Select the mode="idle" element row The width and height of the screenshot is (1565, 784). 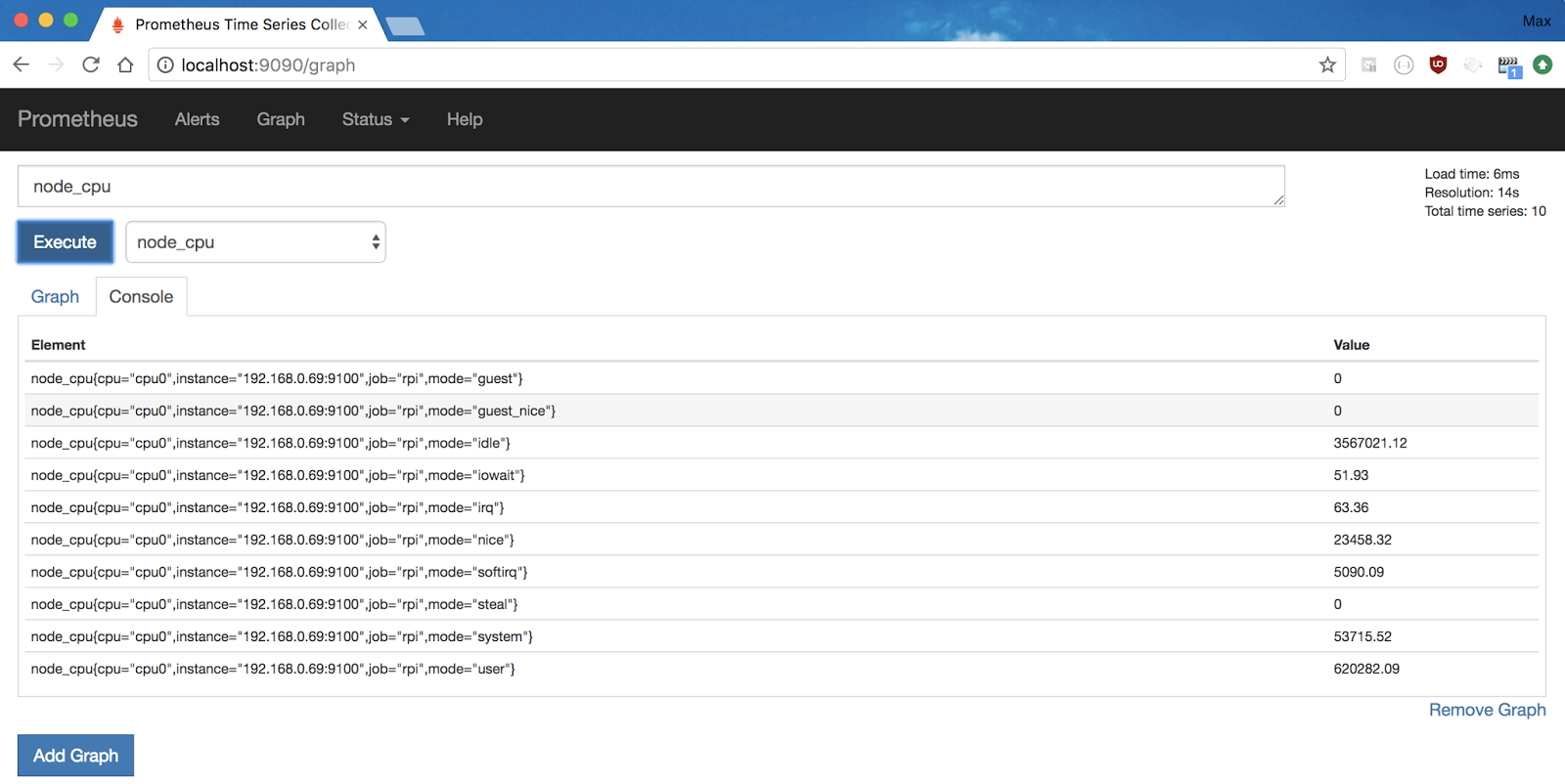pyautogui.click(x=782, y=443)
